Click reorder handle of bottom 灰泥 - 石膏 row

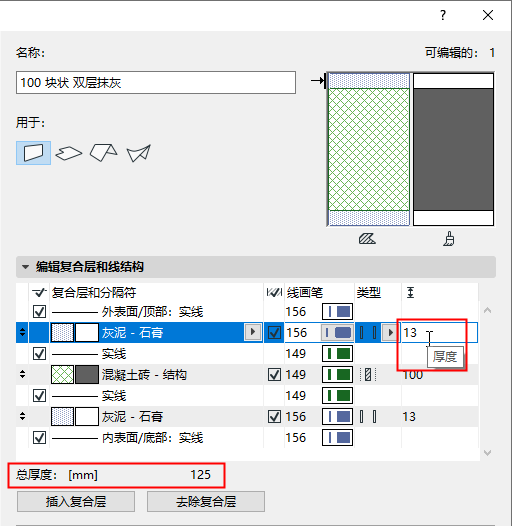22,417
